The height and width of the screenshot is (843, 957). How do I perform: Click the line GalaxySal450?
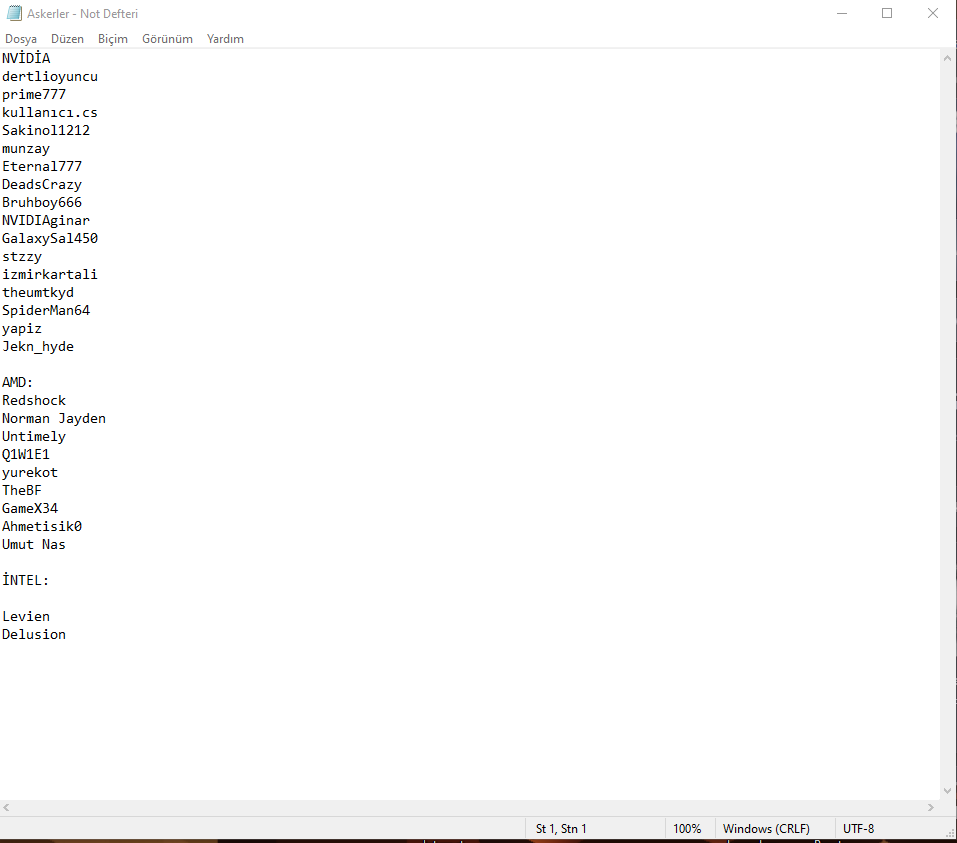(x=50, y=239)
